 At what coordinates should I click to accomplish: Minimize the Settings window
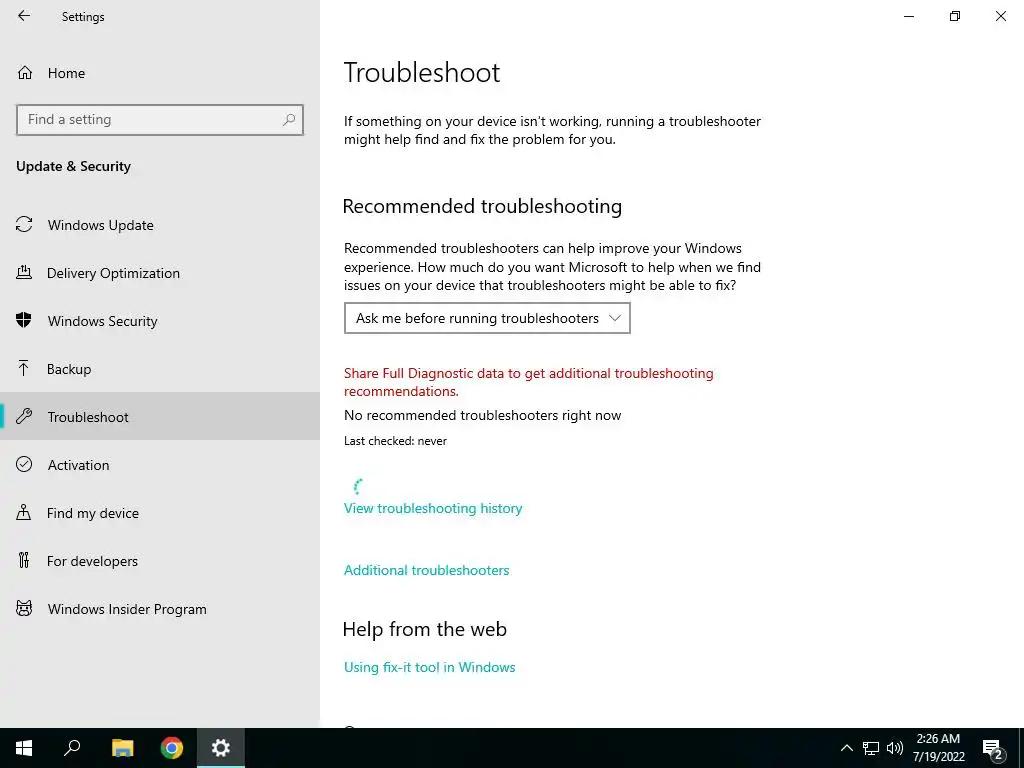908,16
